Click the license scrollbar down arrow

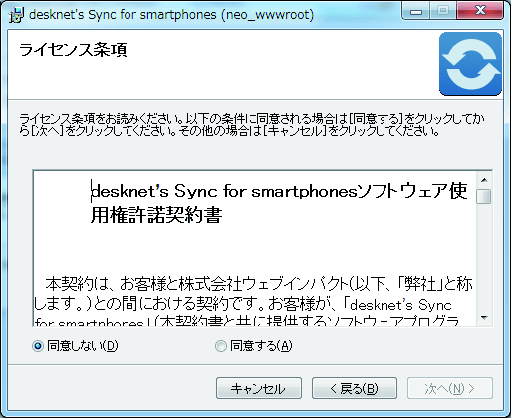coord(484,318)
